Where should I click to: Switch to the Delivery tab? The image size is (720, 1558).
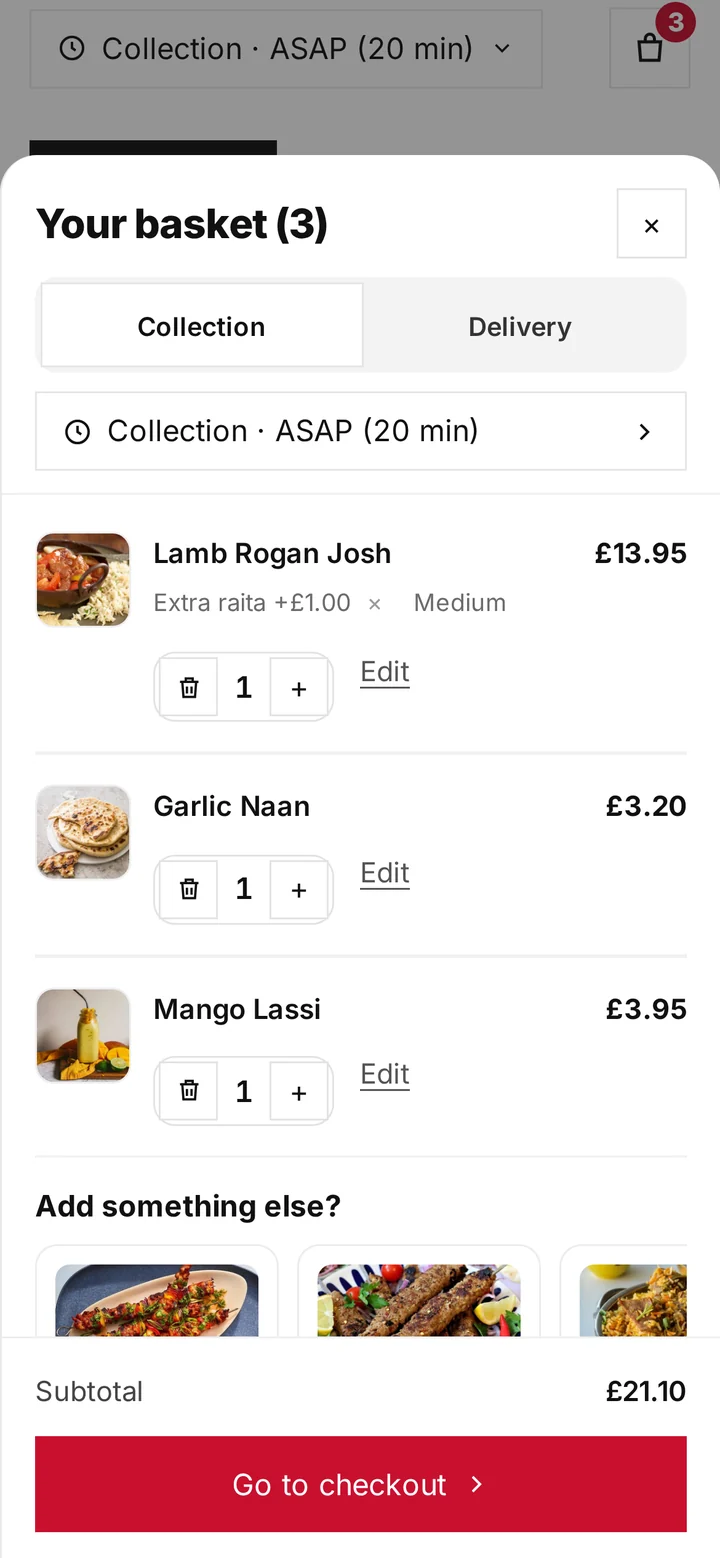coord(520,326)
